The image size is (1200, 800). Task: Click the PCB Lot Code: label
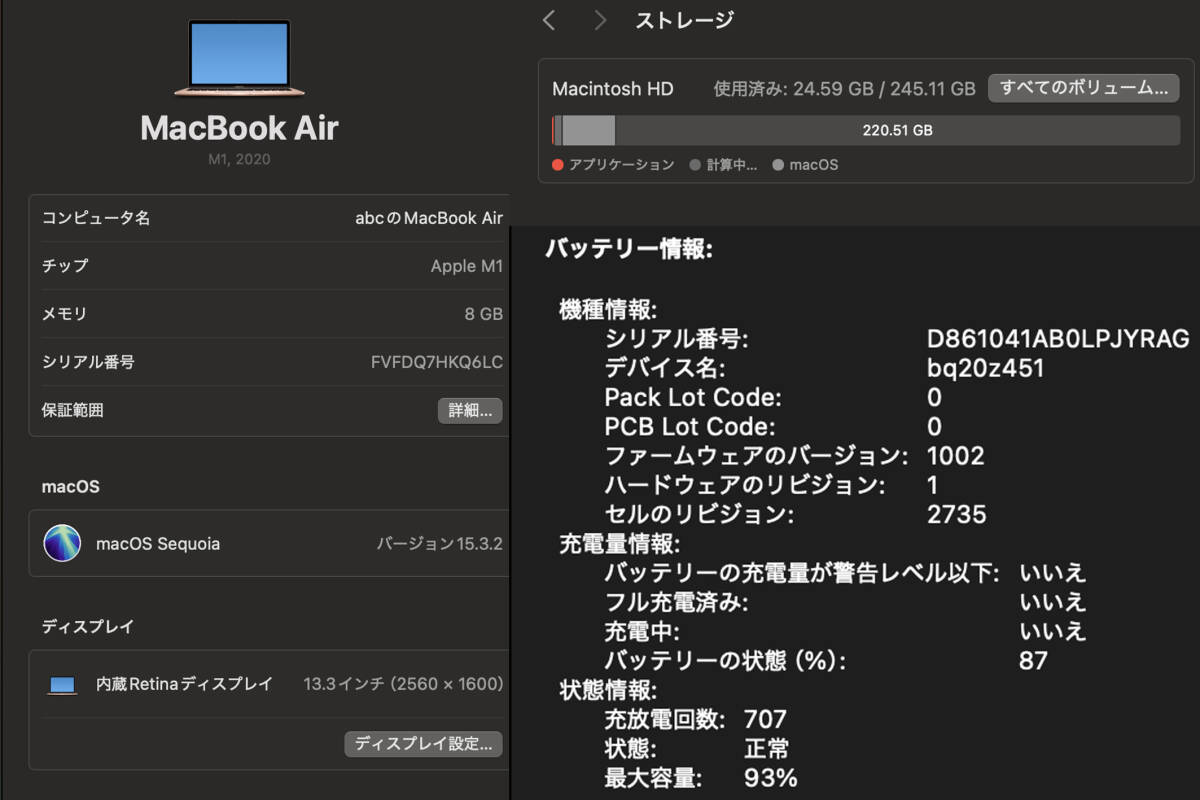tap(690, 427)
